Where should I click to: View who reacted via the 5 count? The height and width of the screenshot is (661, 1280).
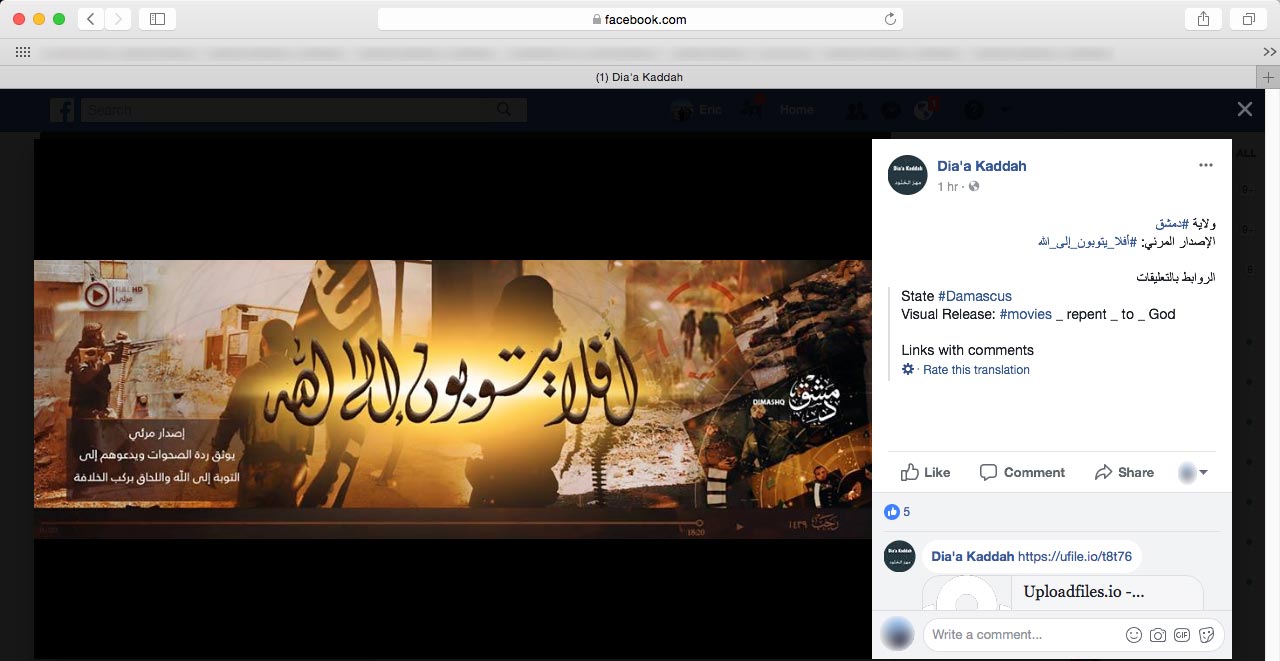click(906, 512)
